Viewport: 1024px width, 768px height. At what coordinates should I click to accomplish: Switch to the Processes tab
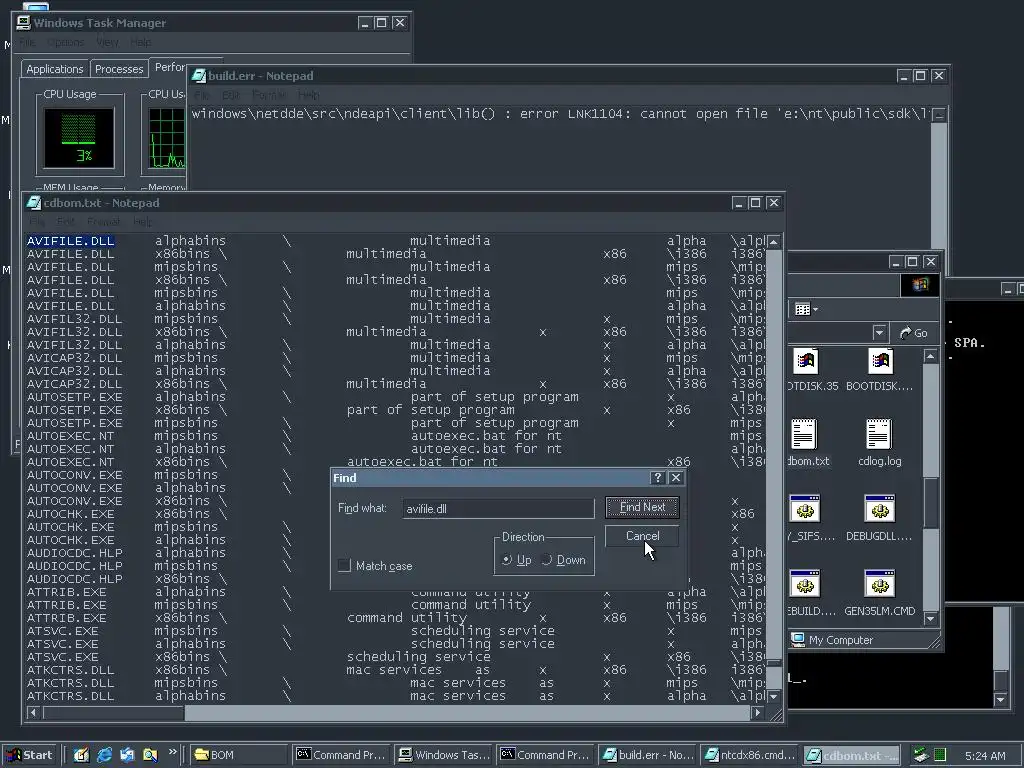pos(119,69)
